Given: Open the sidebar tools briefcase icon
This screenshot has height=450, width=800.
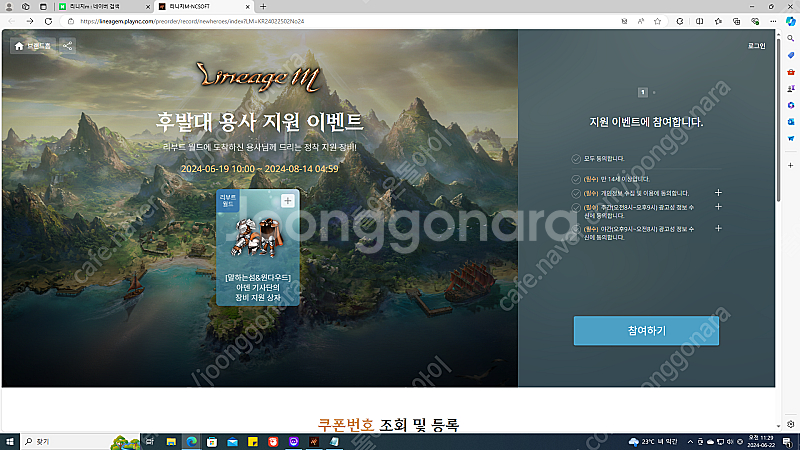Looking at the screenshot, I should click(791, 72).
